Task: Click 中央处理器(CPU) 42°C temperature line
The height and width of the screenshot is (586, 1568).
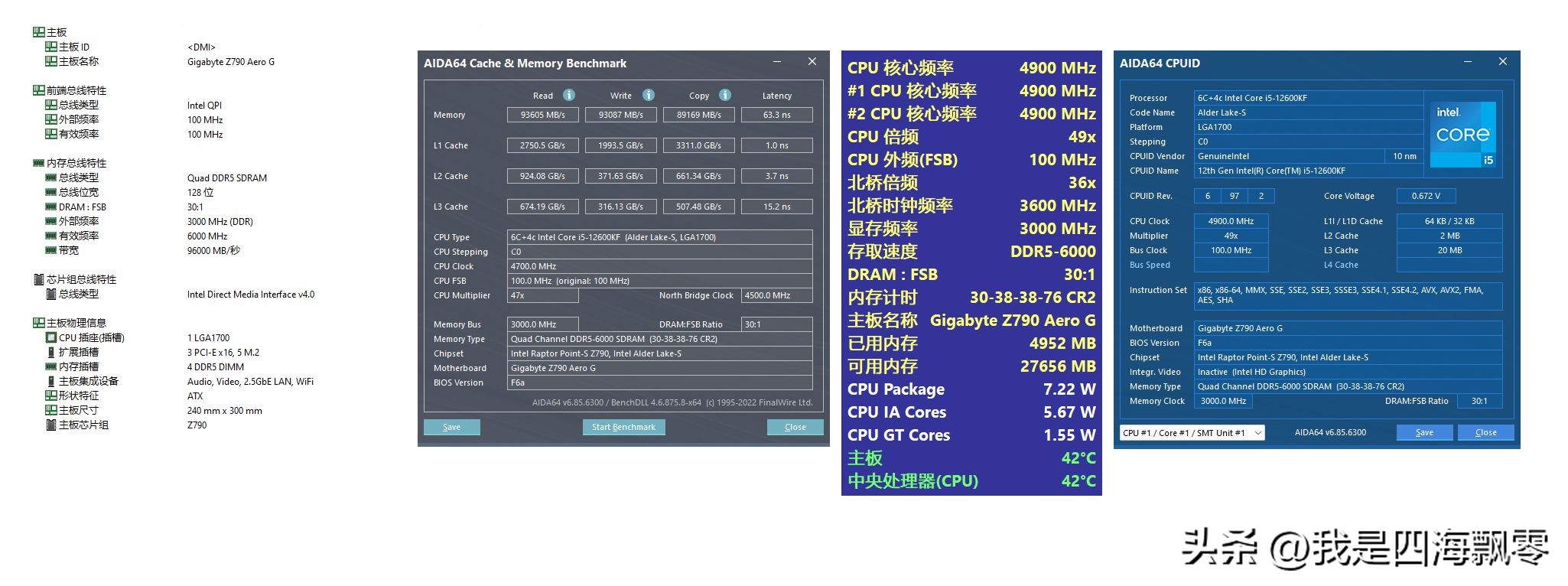Action: tap(971, 481)
